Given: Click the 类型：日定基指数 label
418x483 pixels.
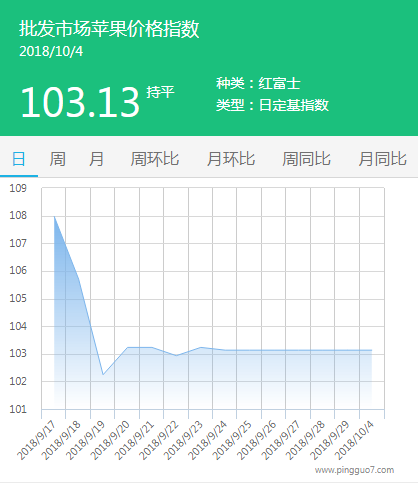Looking at the screenshot, I should tap(272, 105).
